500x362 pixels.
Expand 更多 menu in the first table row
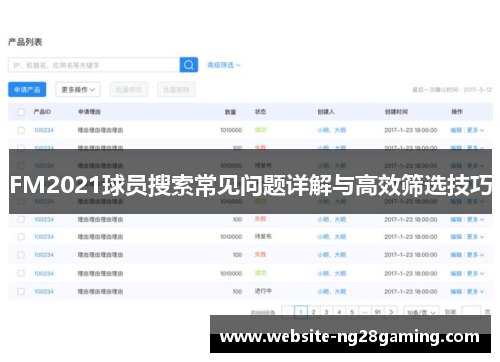tap(475, 130)
